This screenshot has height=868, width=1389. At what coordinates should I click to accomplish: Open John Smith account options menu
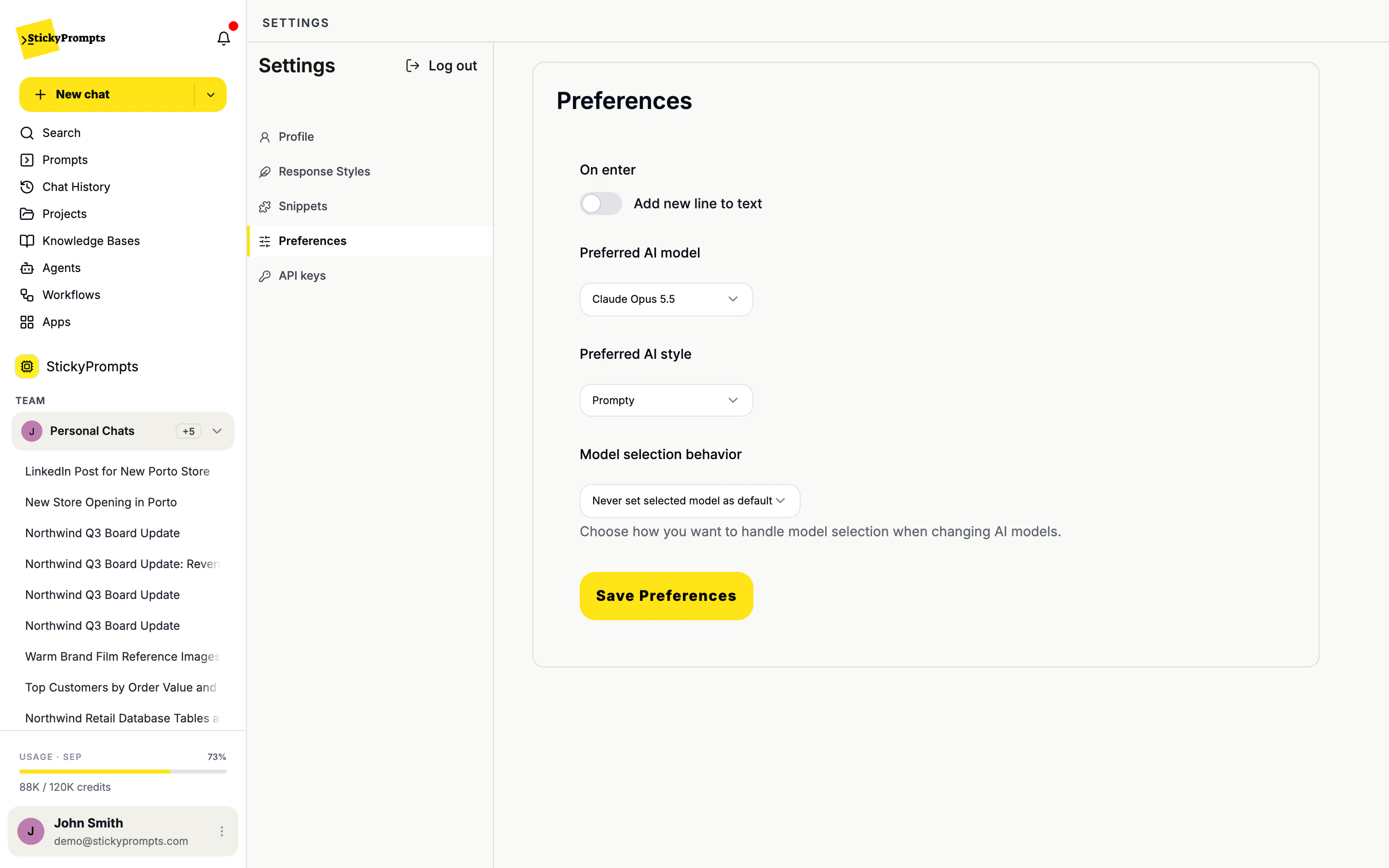[x=221, y=831]
